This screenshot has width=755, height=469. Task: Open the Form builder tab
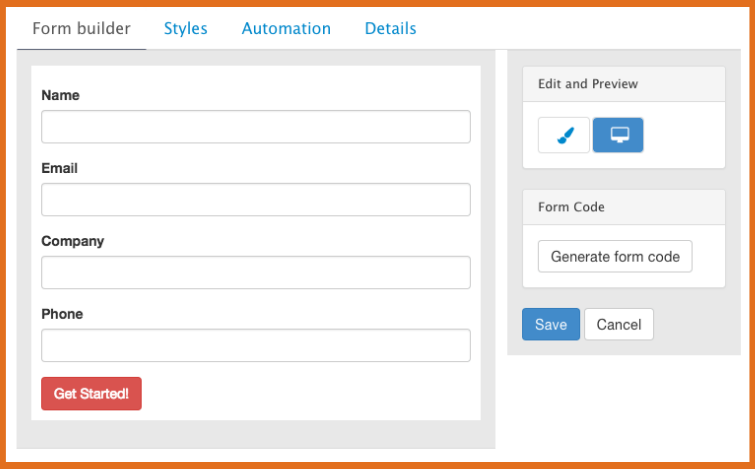(81, 28)
